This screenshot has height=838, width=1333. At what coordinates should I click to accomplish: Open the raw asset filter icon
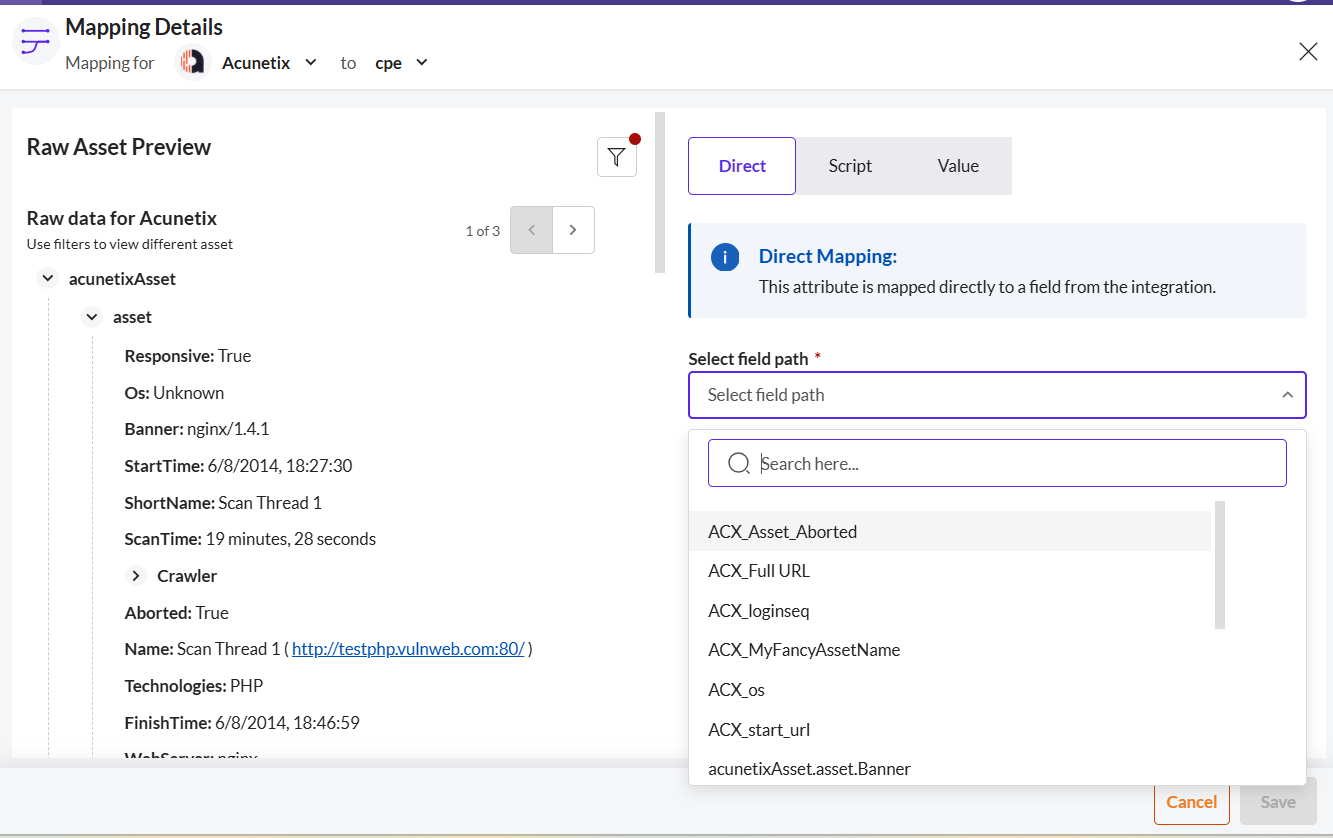point(616,157)
